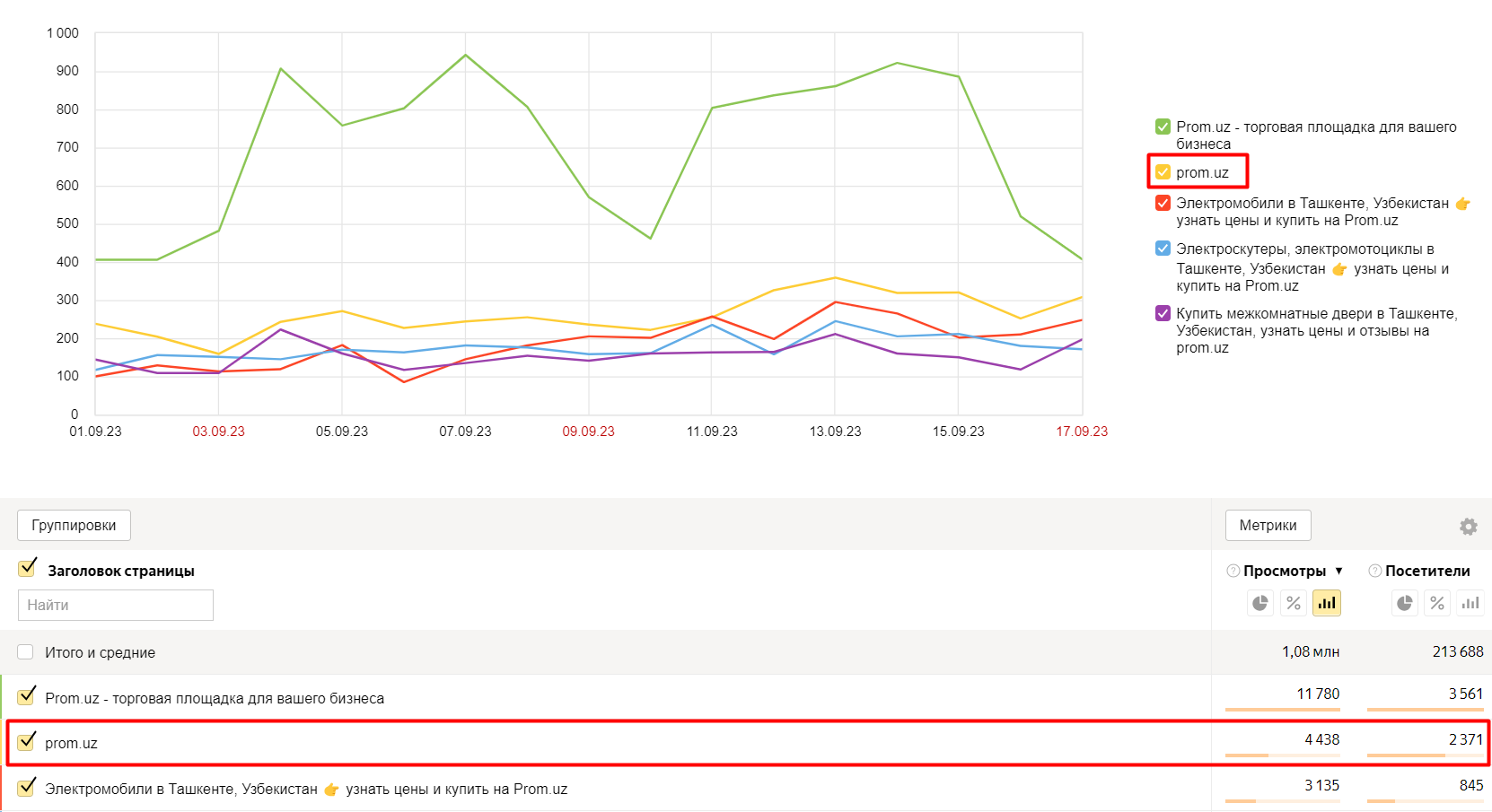Toggle yellow legend checkbox for prom.uz
The height and width of the screenshot is (812, 1492).
pos(1163,172)
